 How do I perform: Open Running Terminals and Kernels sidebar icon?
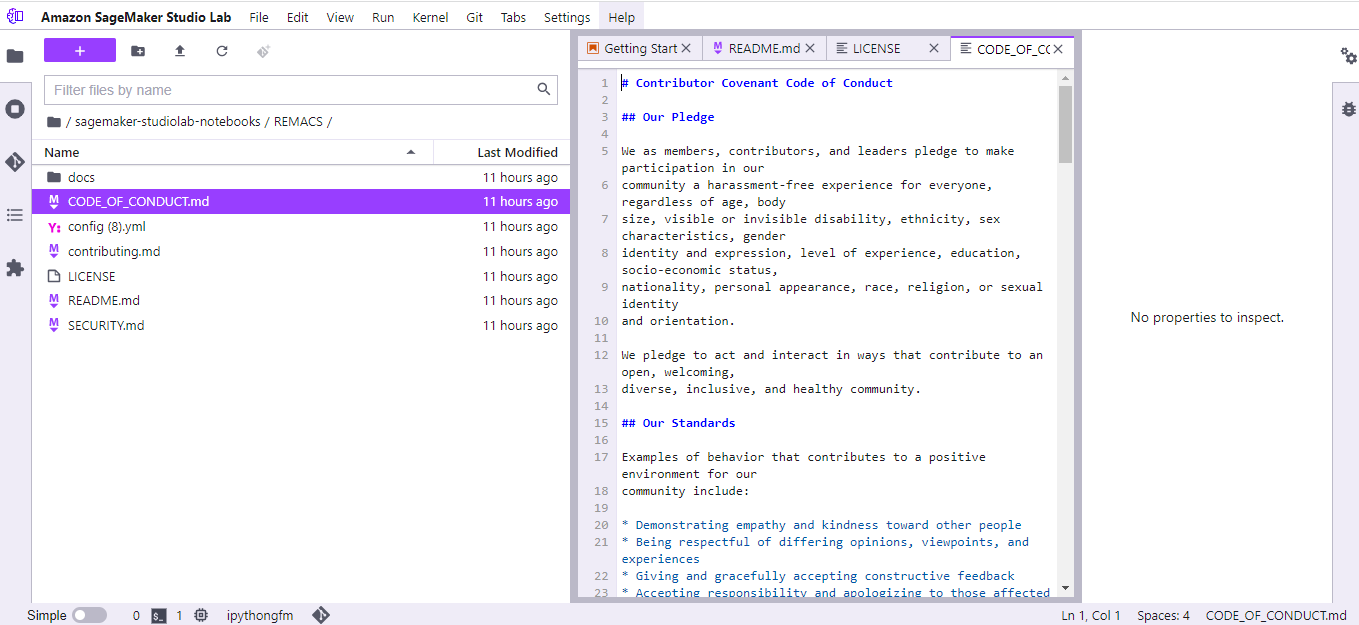[15, 109]
